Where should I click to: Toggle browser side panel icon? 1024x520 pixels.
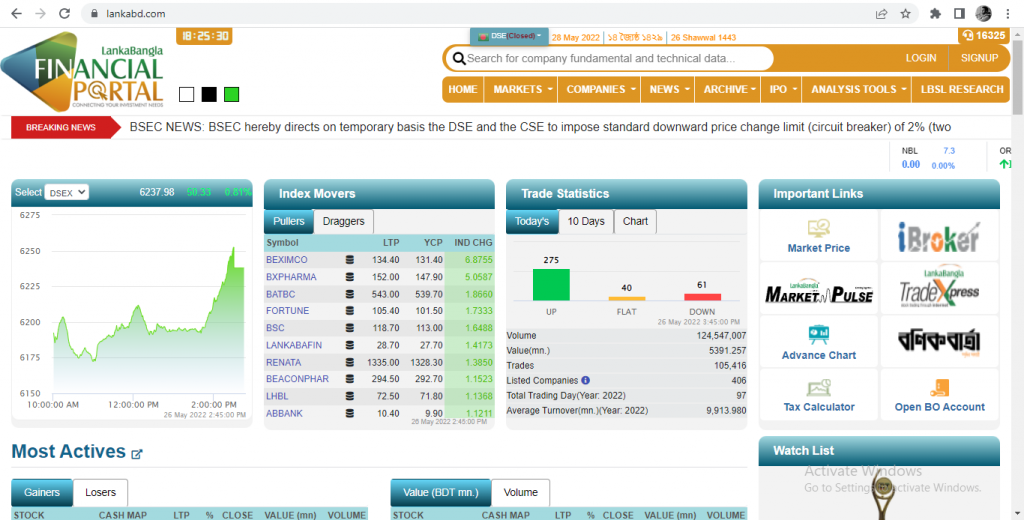tap(959, 14)
